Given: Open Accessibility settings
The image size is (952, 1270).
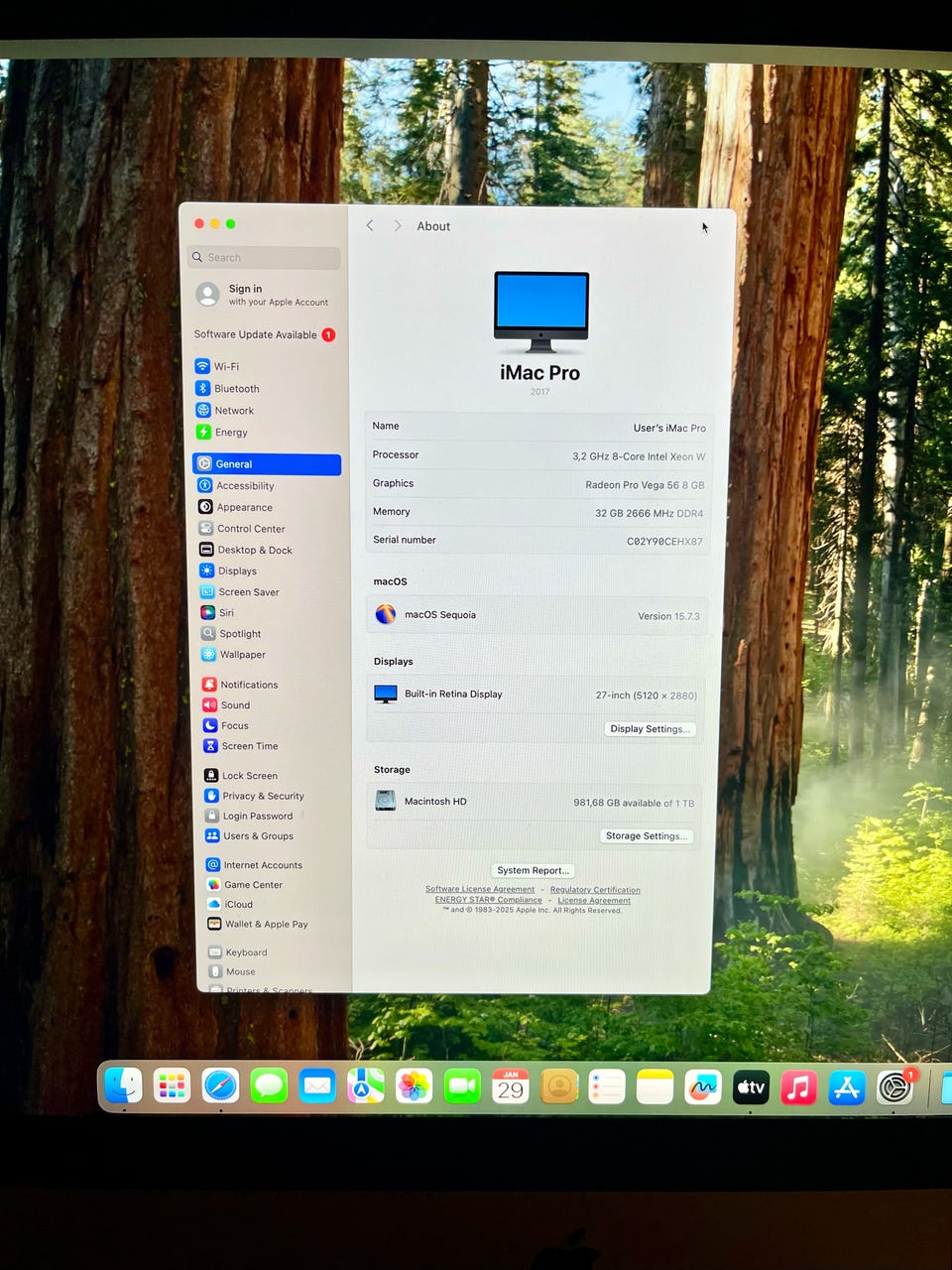Looking at the screenshot, I should (236, 485).
